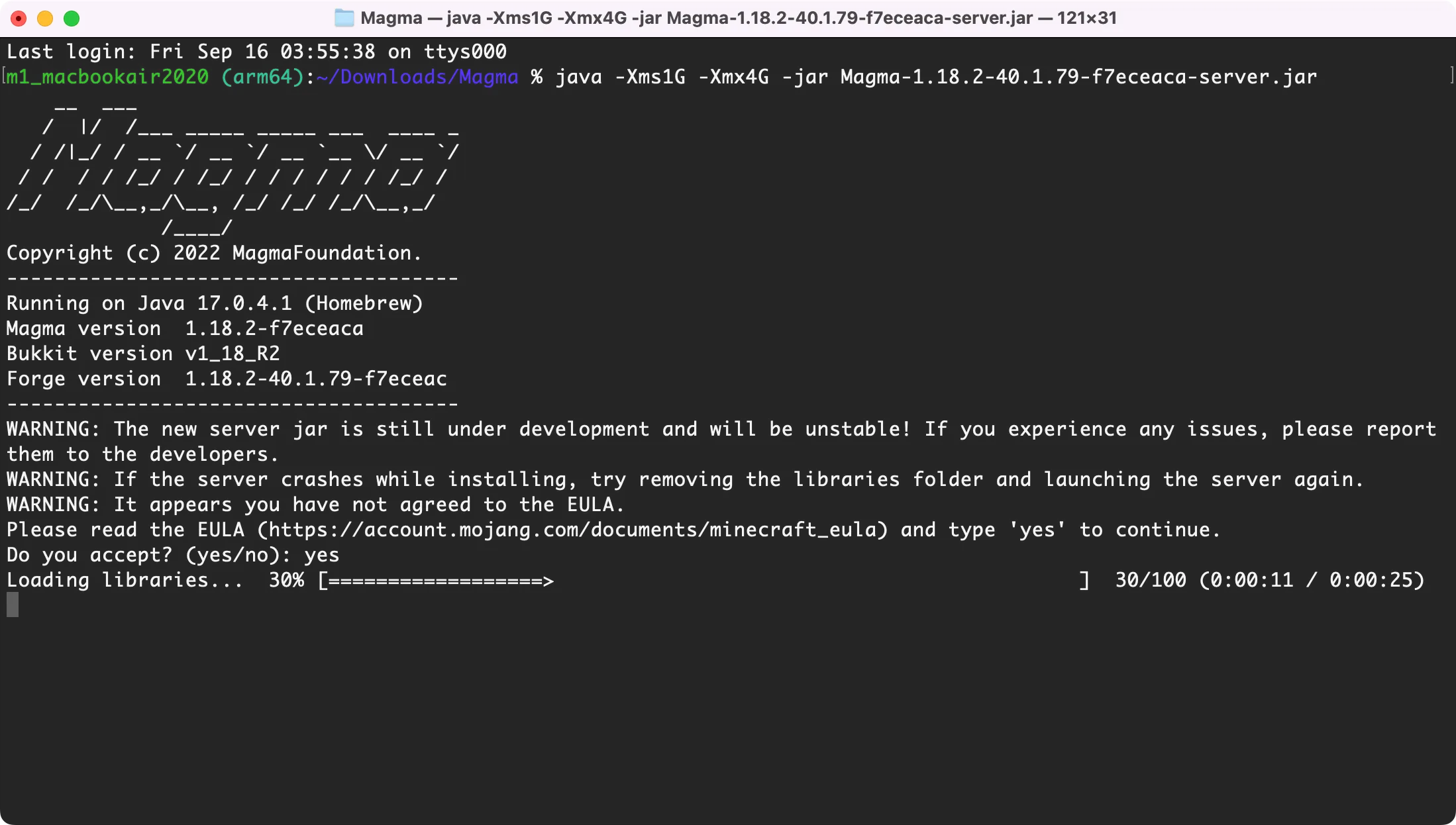Click the java -Xms1G -Xmx4G command text
Image resolution: width=1456 pixels, height=825 pixels.
(936, 77)
